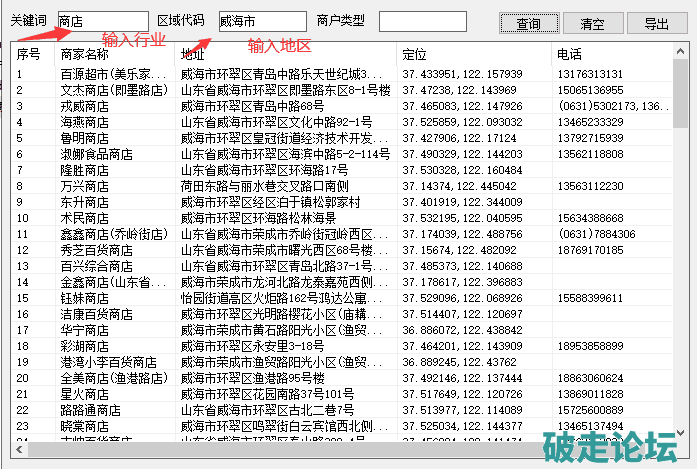
Task: Focus the 关键词 keyword input field
Action: [102, 21]
